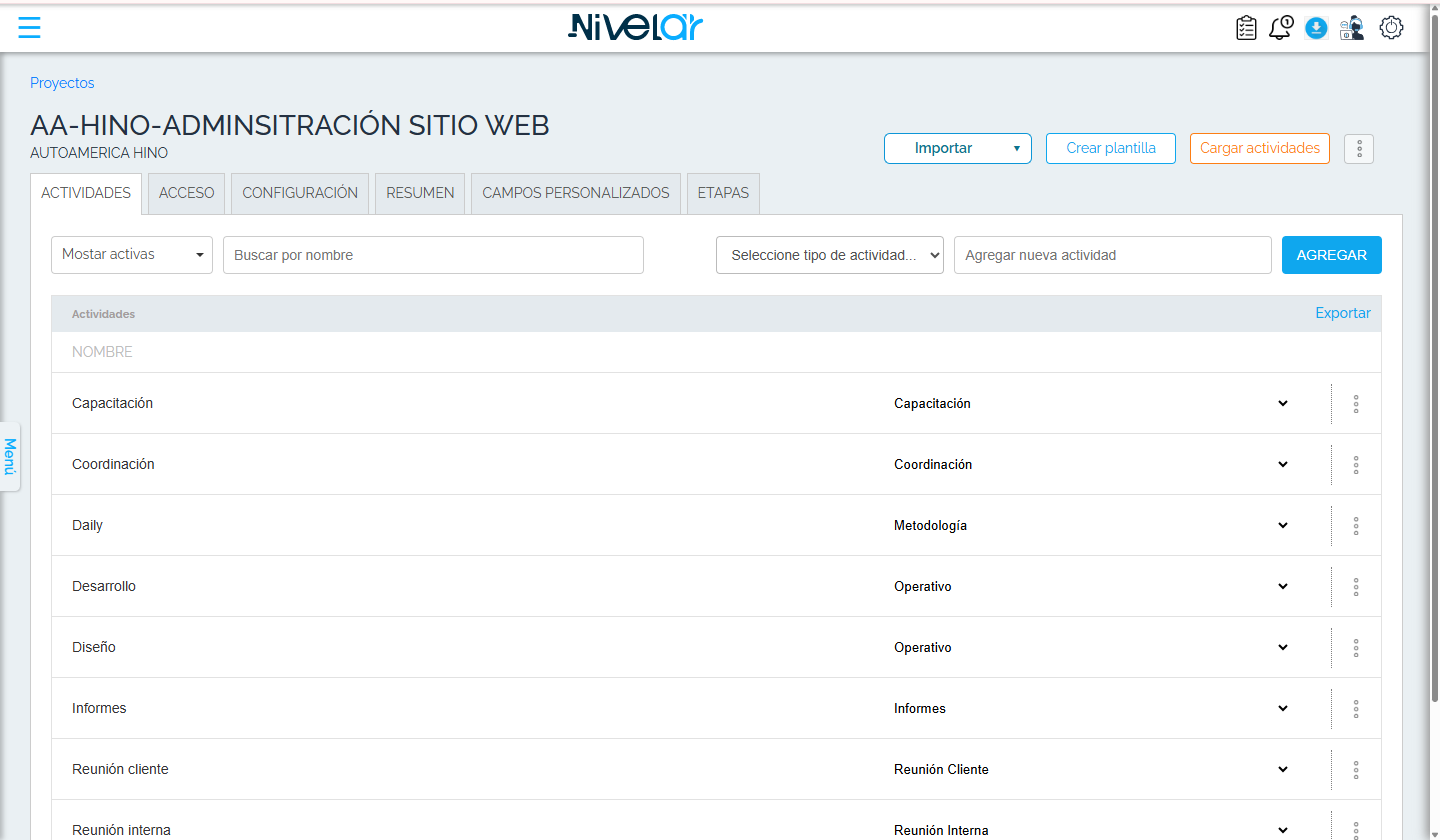
Task: Click the AGREGAR button
Action: coord(1332,255)
